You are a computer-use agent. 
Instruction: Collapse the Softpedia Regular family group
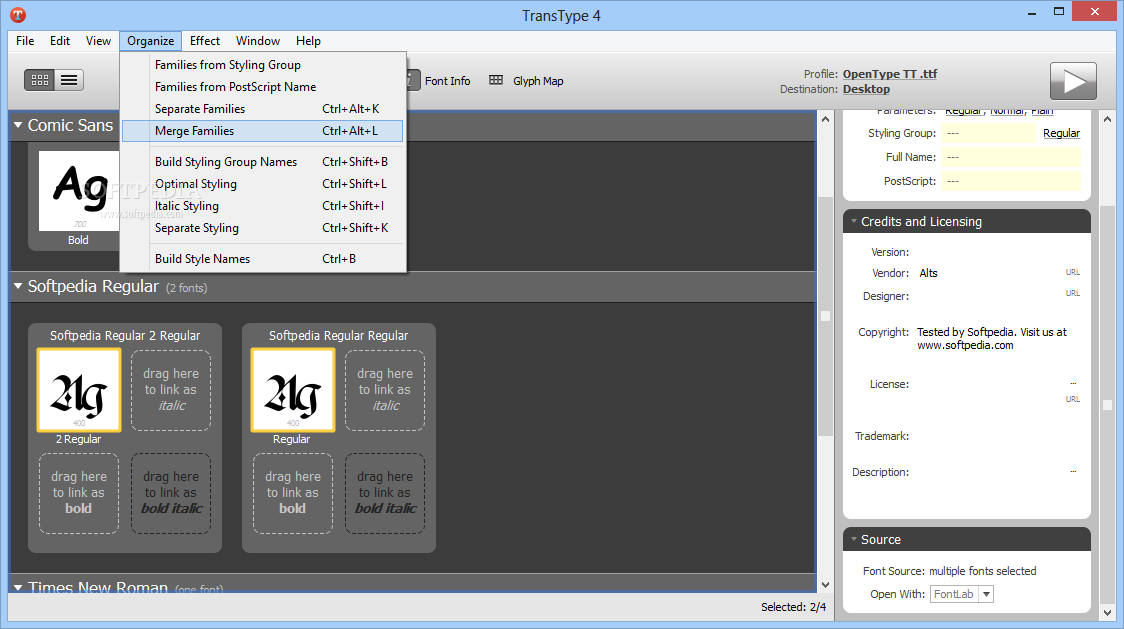[x=18, y=286]
